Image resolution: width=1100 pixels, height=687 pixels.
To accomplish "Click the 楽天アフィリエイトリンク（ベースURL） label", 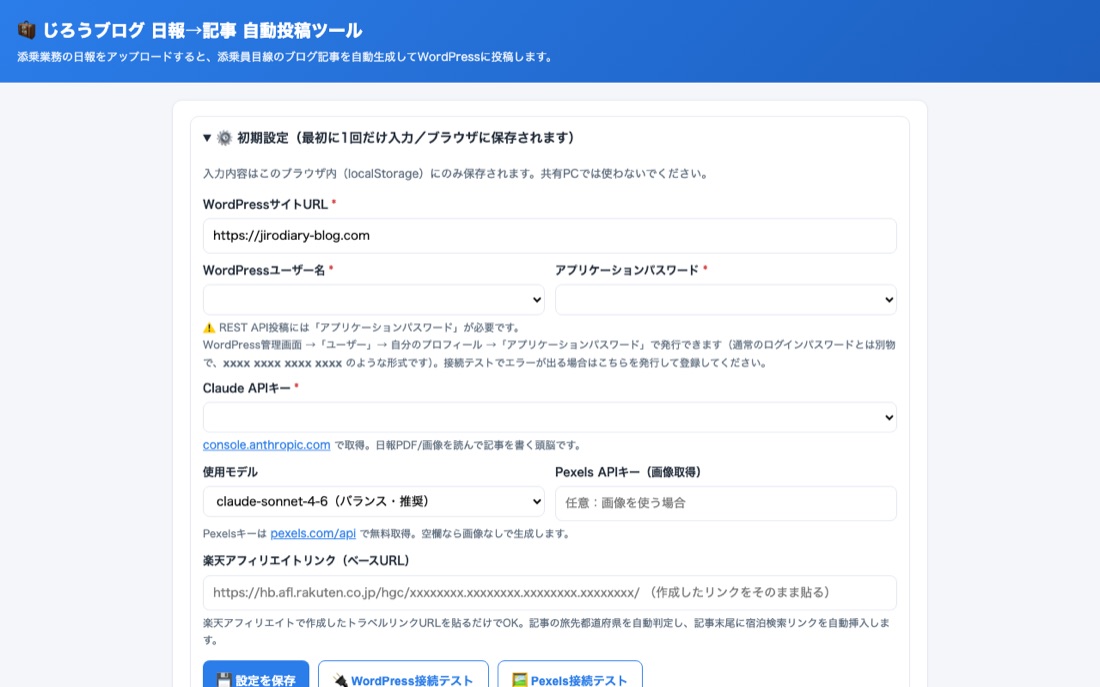I will tap(307, 561).
